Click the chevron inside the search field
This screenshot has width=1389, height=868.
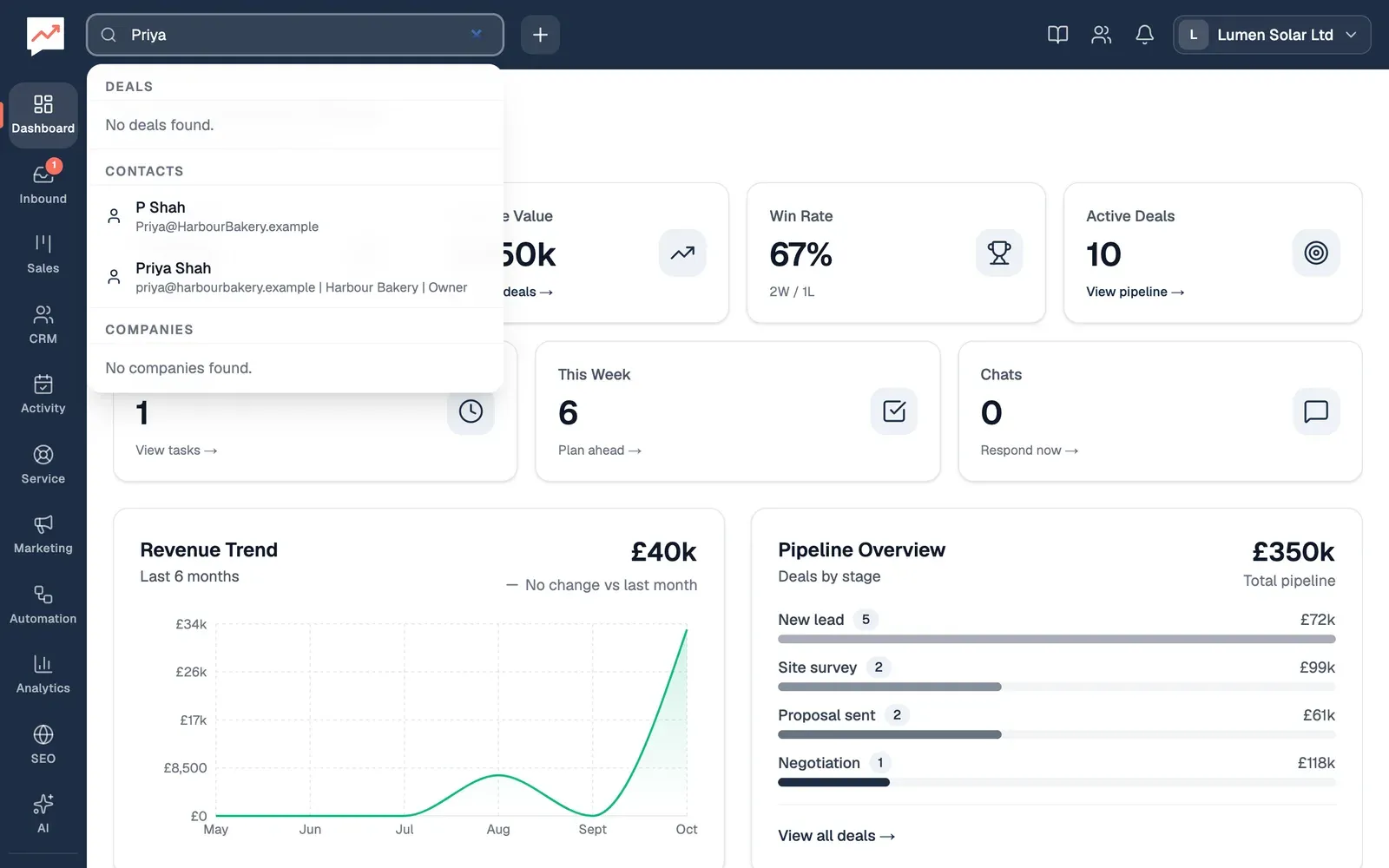point(477,34)
